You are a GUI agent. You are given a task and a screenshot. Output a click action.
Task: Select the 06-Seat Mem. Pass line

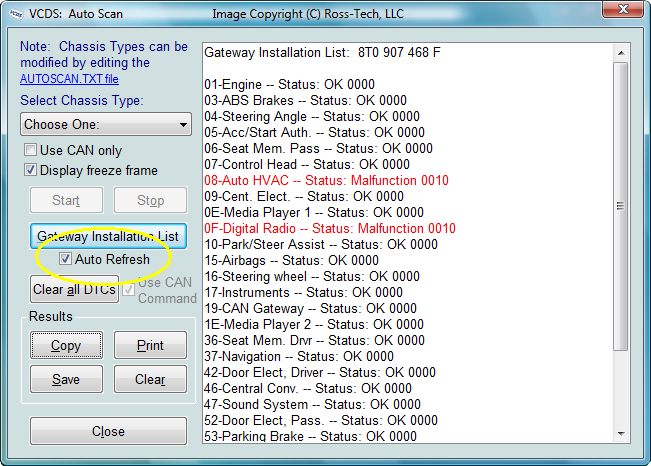pyautogui.click(x=318, y=149)
